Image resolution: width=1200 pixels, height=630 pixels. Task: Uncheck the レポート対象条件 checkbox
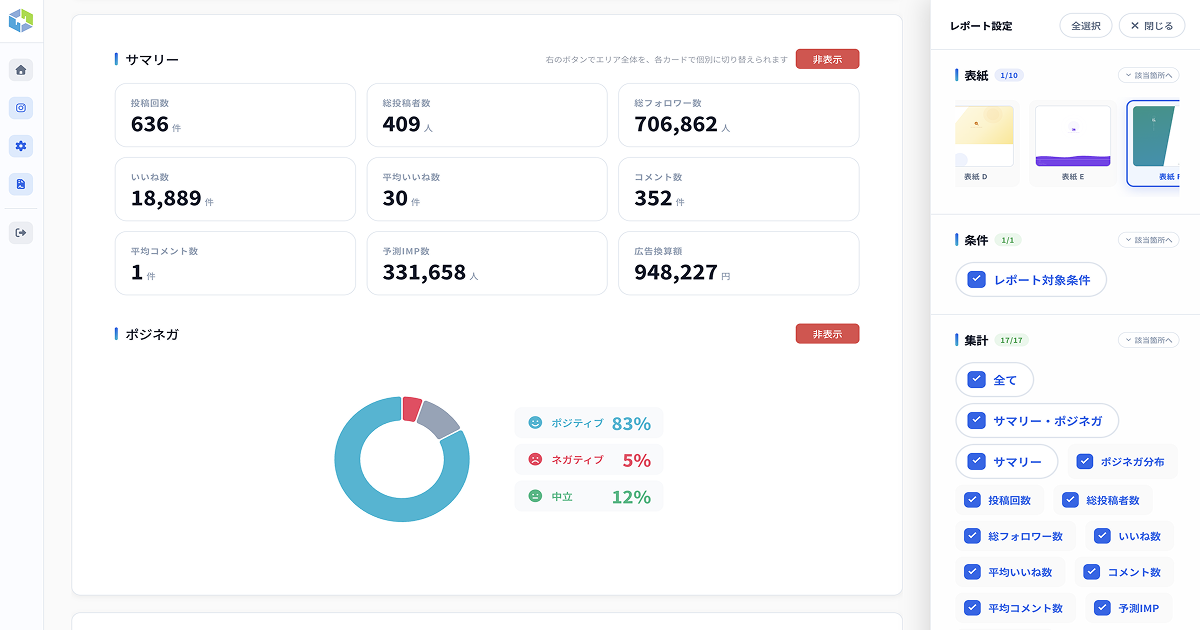[x=976, y=280]
